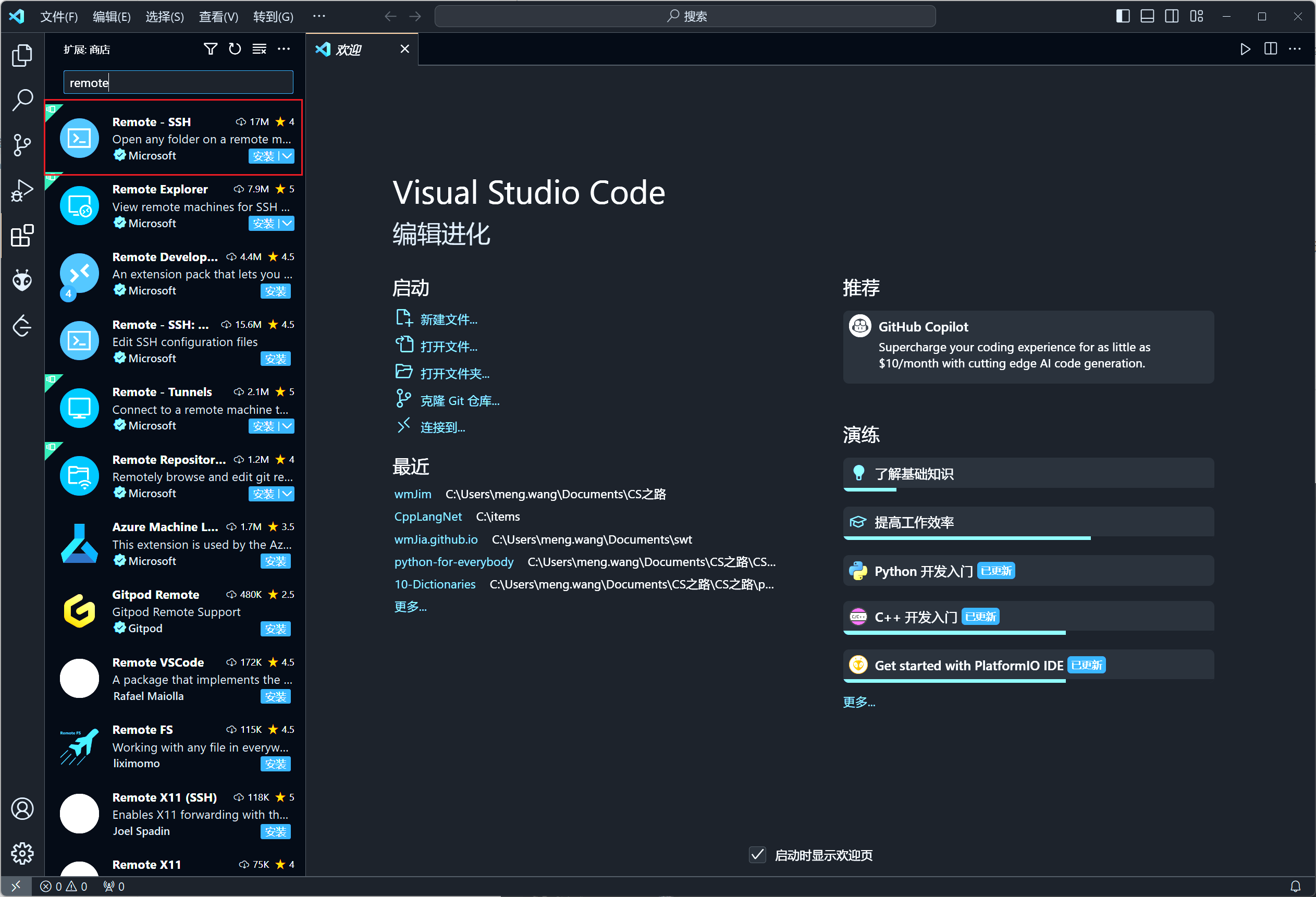Screen dimensions: 1316x897
Task: Click the 克隆 Git 仓库 link
Action: 459,401
